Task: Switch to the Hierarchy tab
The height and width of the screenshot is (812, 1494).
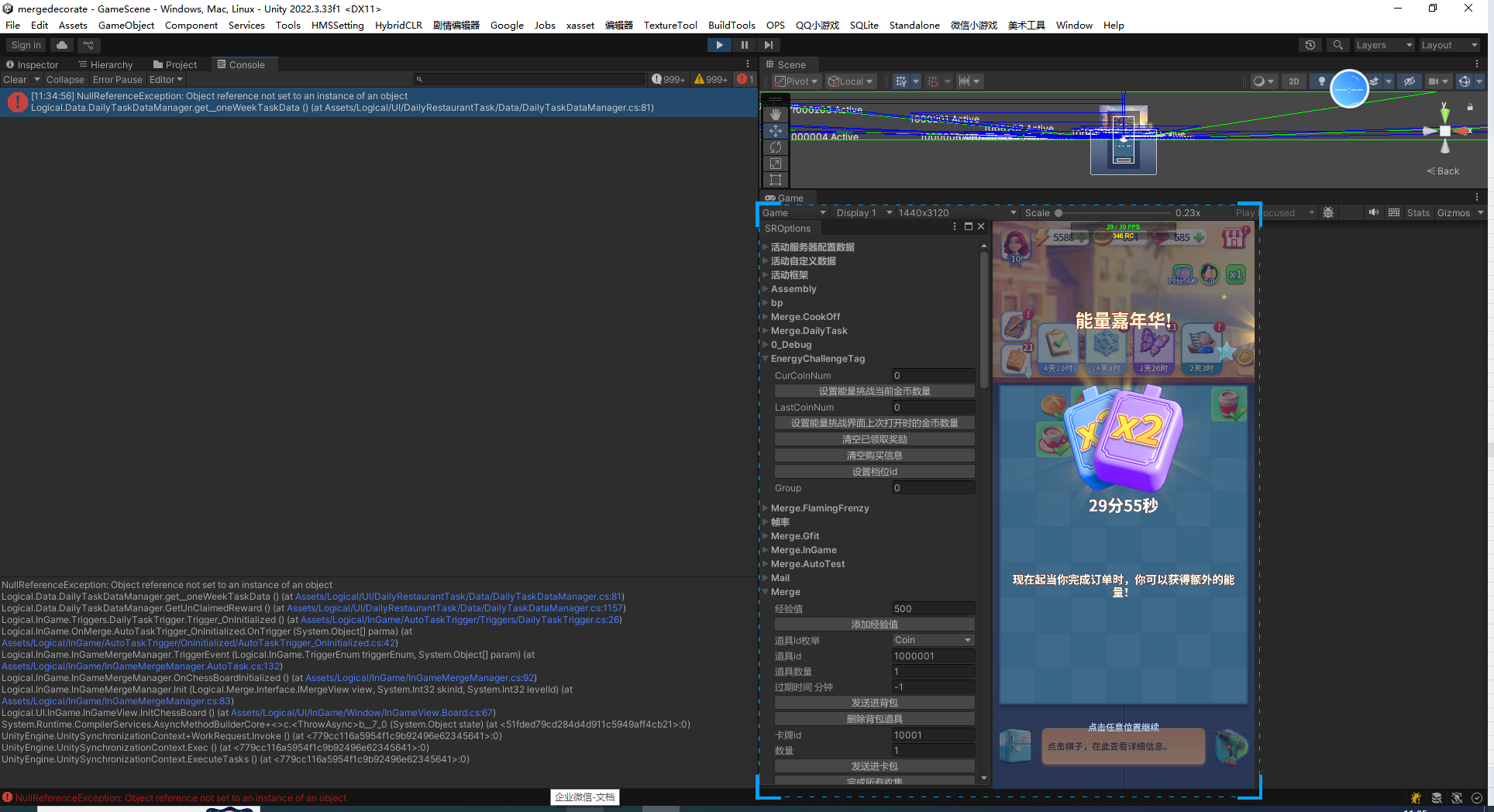Action: click(x=105, y=65)
